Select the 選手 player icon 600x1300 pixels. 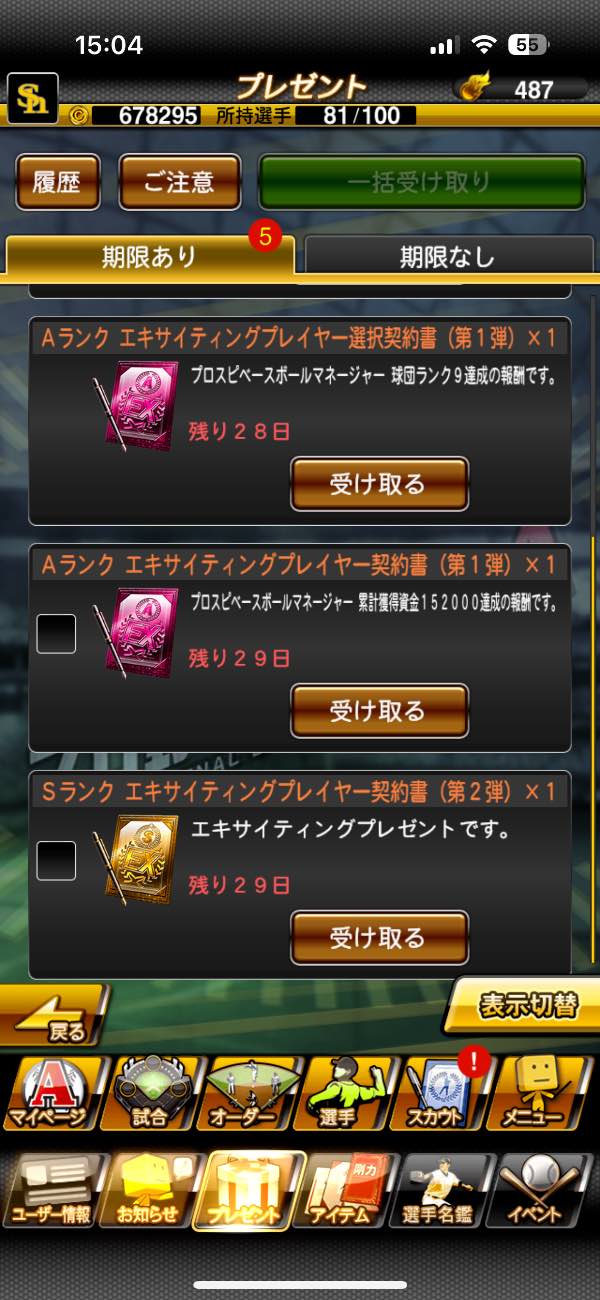(x=347, y=1093)
